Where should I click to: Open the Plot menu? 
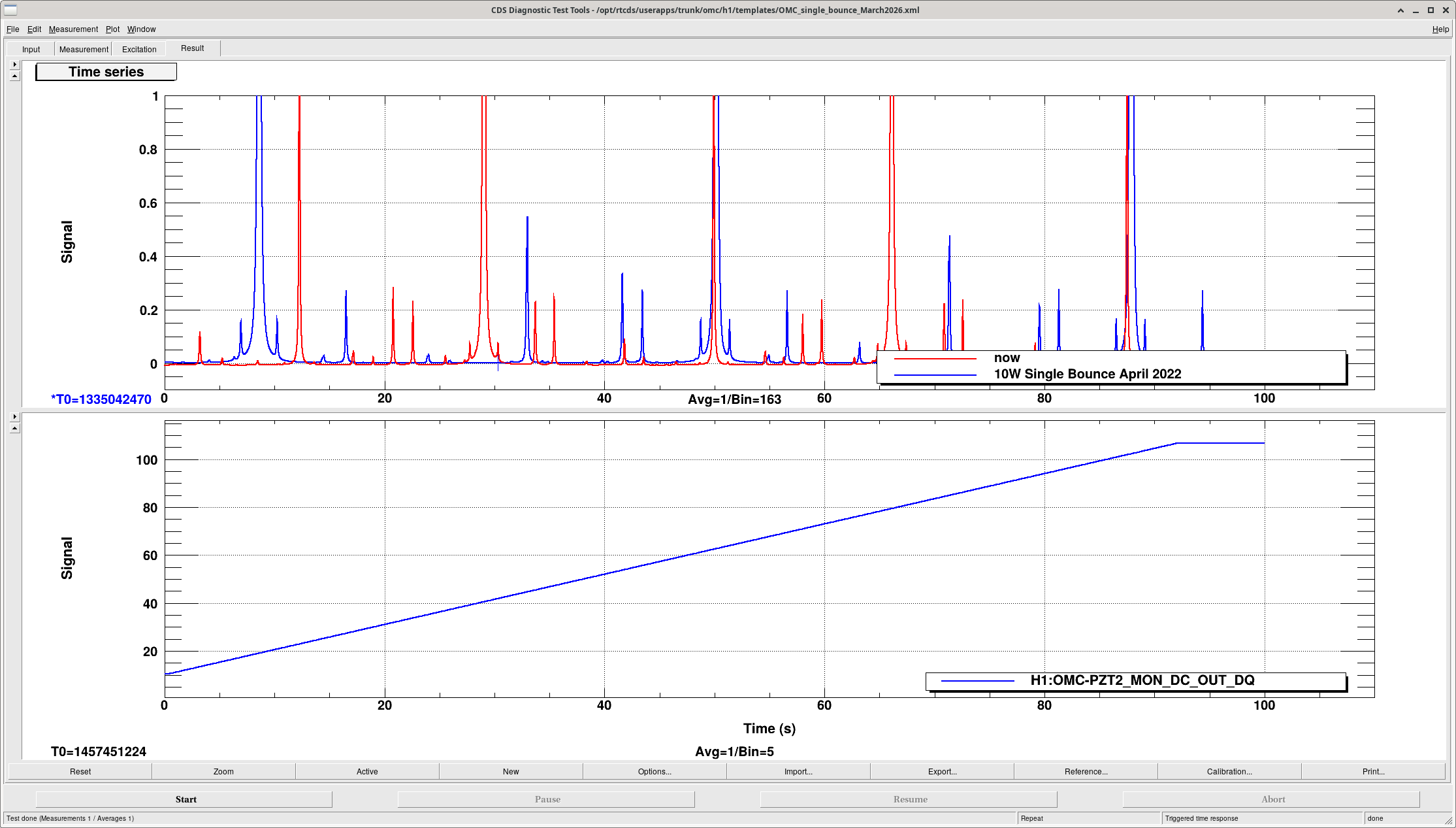(x=112, y=29)
